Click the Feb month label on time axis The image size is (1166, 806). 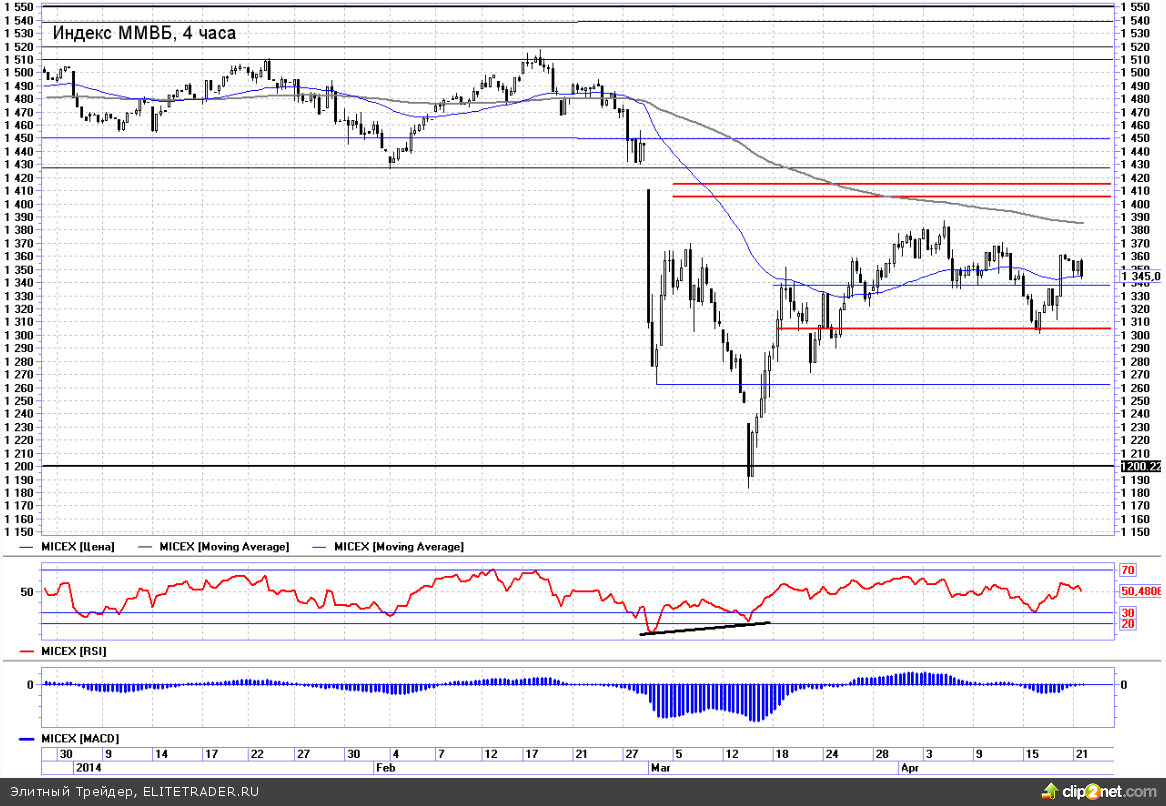[x=386, y=768]
